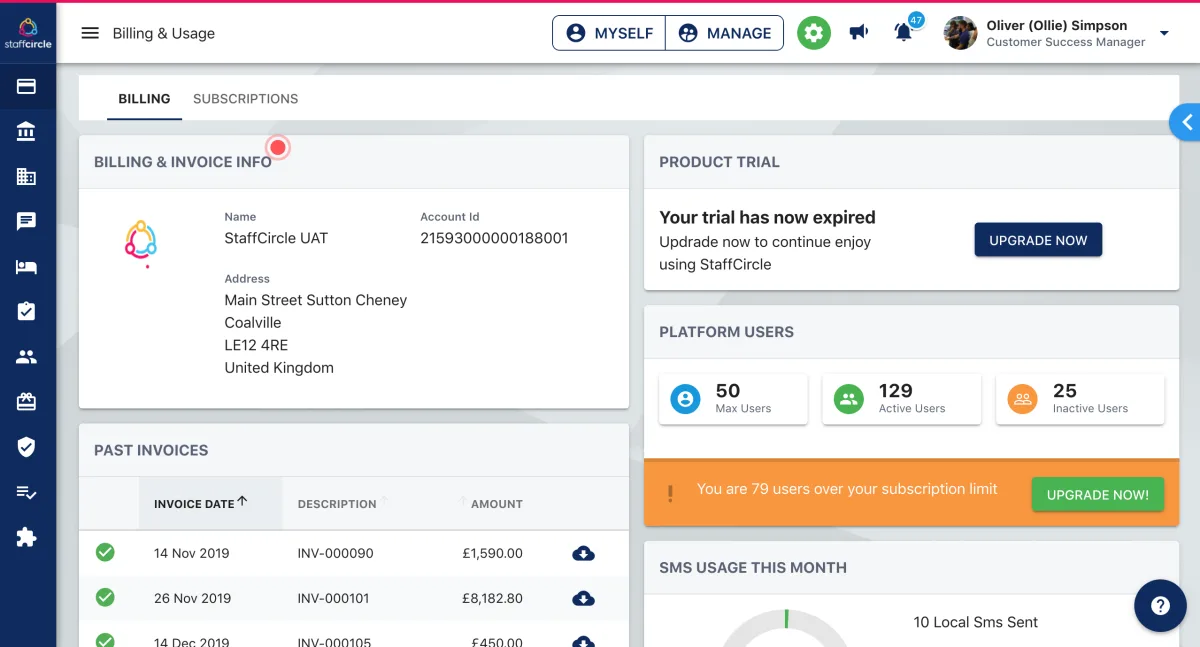1200x647 pixels.
Task: Open the shield check sidebar icon
Action: tap(27, 447)
